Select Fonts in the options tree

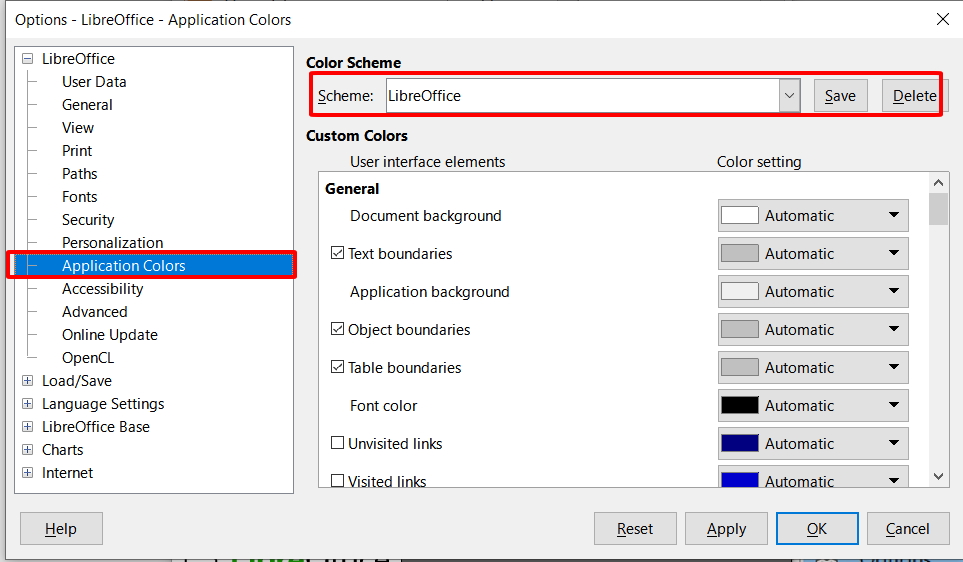(x=79, y=197)
